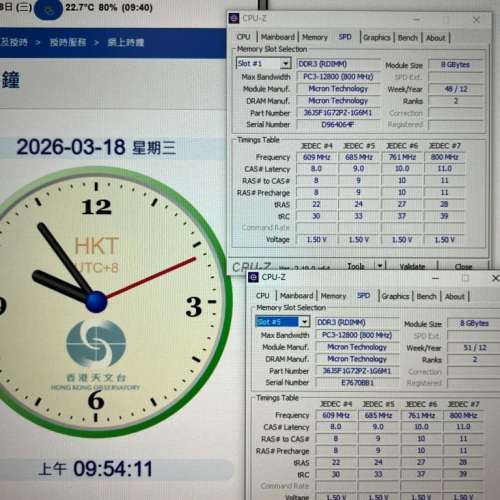Click the Validate button
Viewport: 500px width, 500px height.
(x=412, y=266)
